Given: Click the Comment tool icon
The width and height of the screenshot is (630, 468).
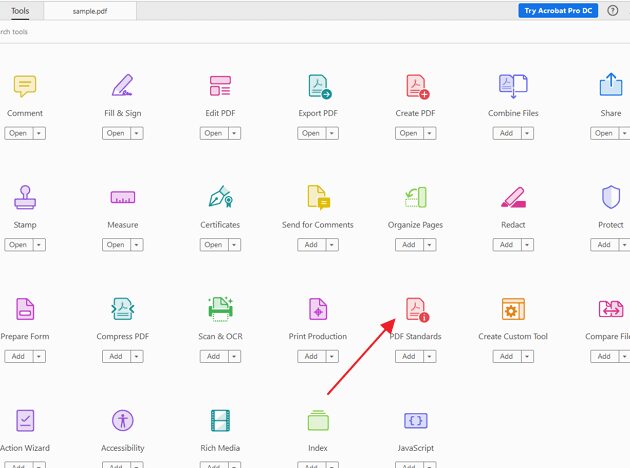Looking at the screenshot, I should pos(25,86).
